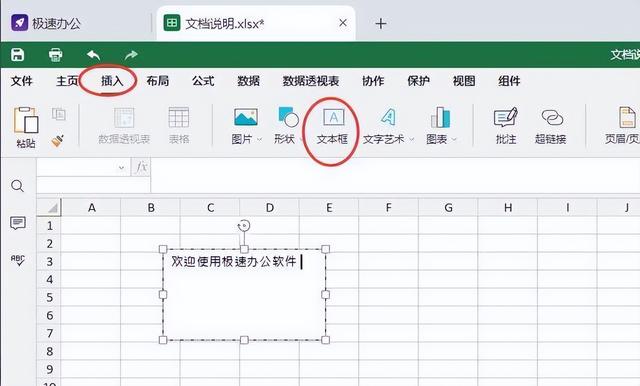Viewport: 640px width, 386px height.
Task: Expand the 形状 dropdown arrow
Action: (x=301, y=140)
